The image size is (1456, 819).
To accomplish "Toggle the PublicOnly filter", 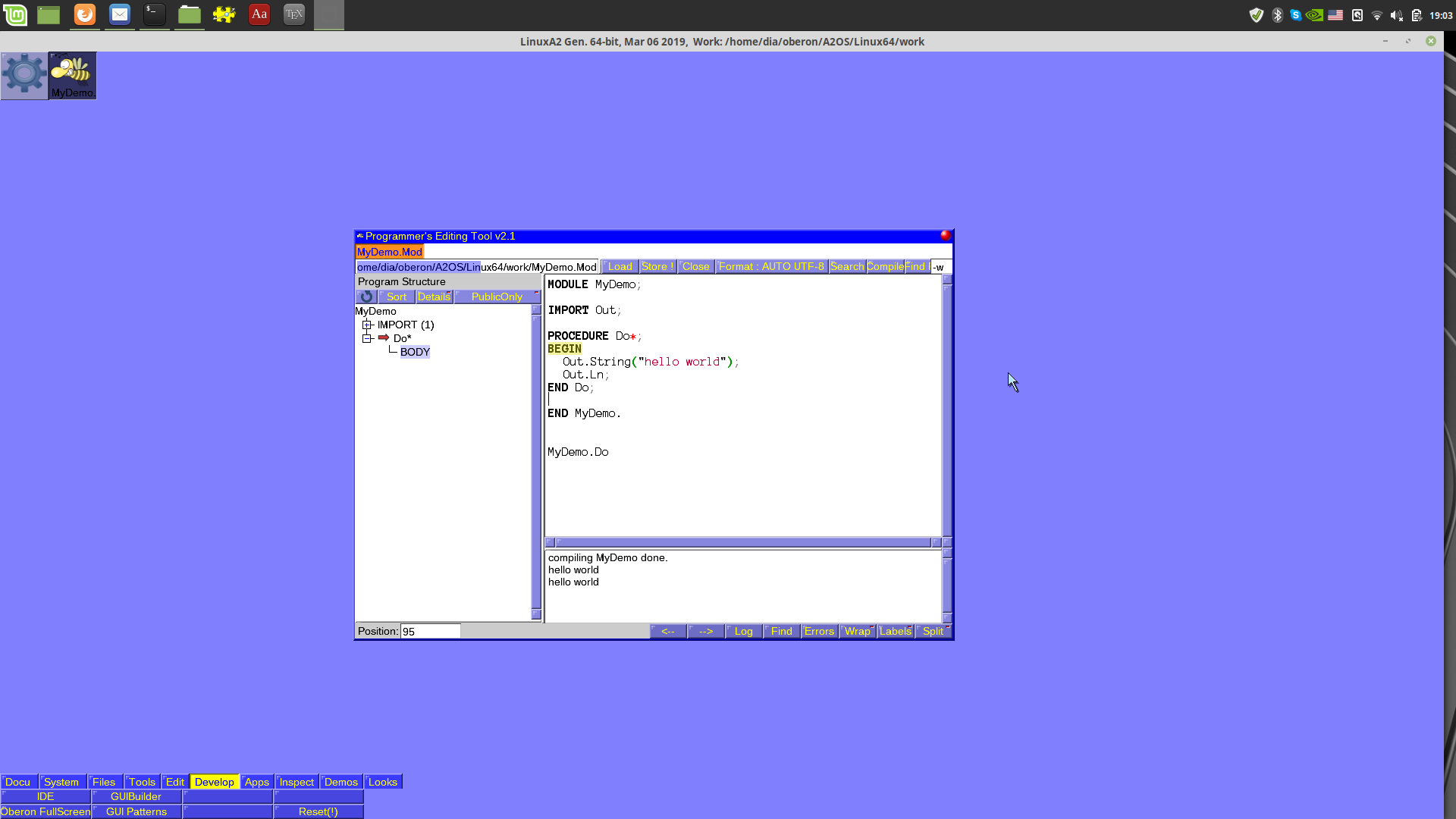I will pyautogui.click(x=497, y=297).
